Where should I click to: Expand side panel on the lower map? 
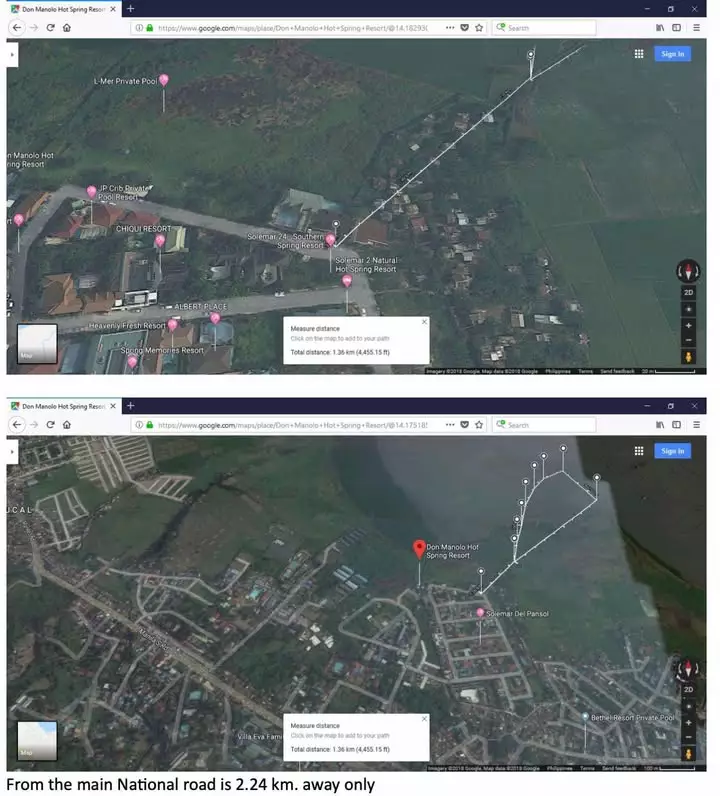[x=12, y=451]
